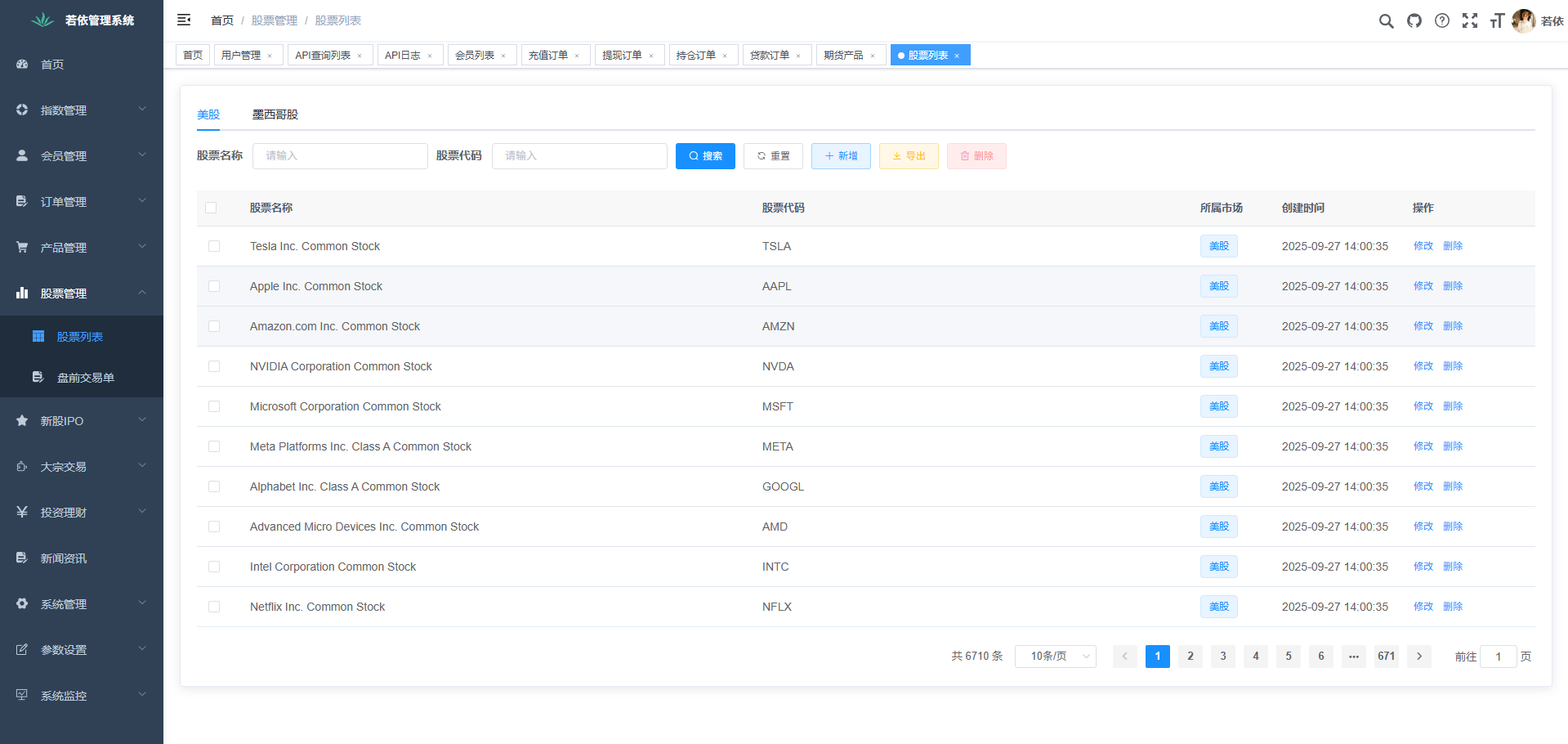The width and height of the screenshot is (1568, 744).
Task: Expand the 新股IPO sidebar menu
Action: click(82, 421)
